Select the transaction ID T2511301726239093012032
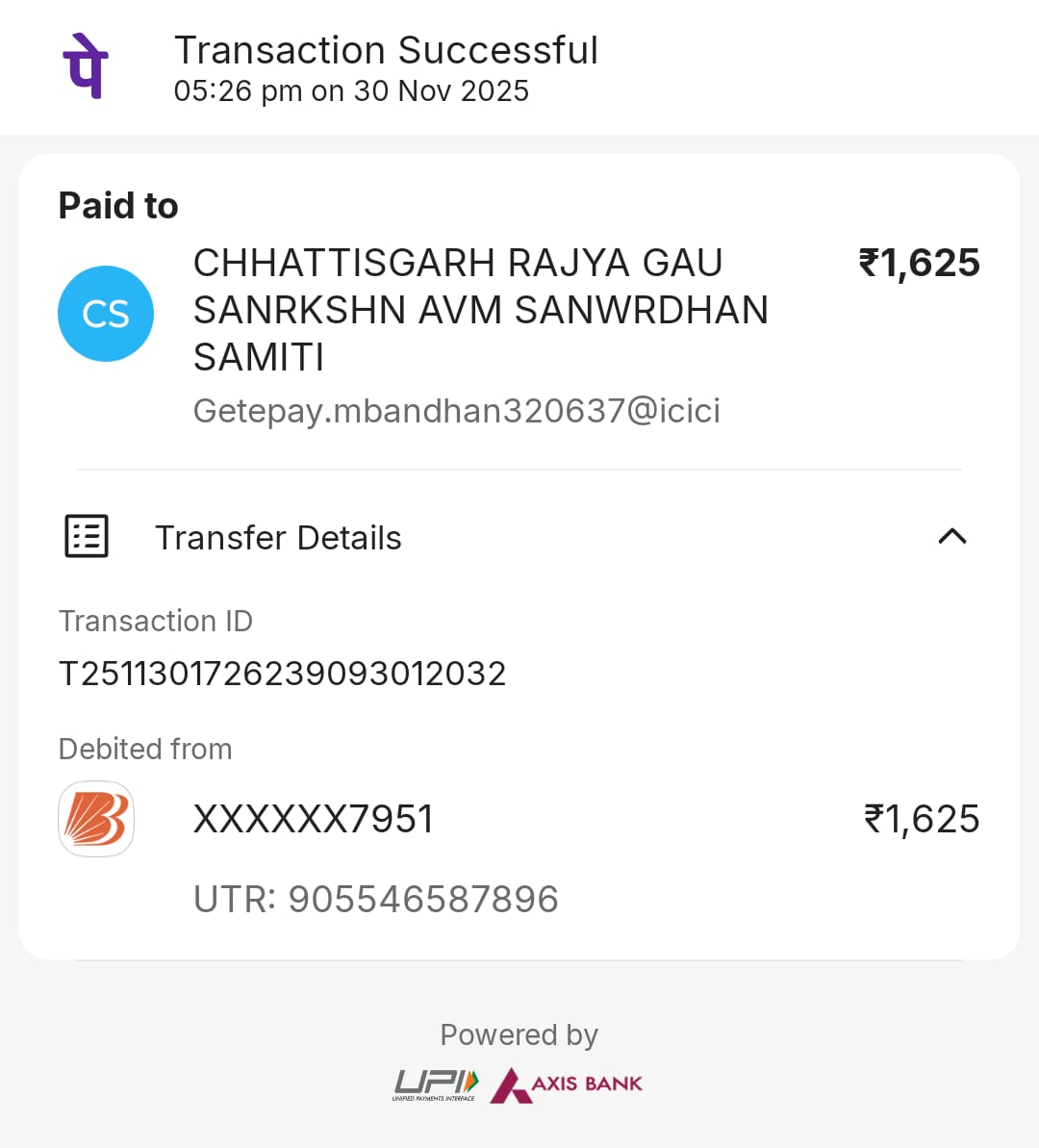 tap(283, 674)
